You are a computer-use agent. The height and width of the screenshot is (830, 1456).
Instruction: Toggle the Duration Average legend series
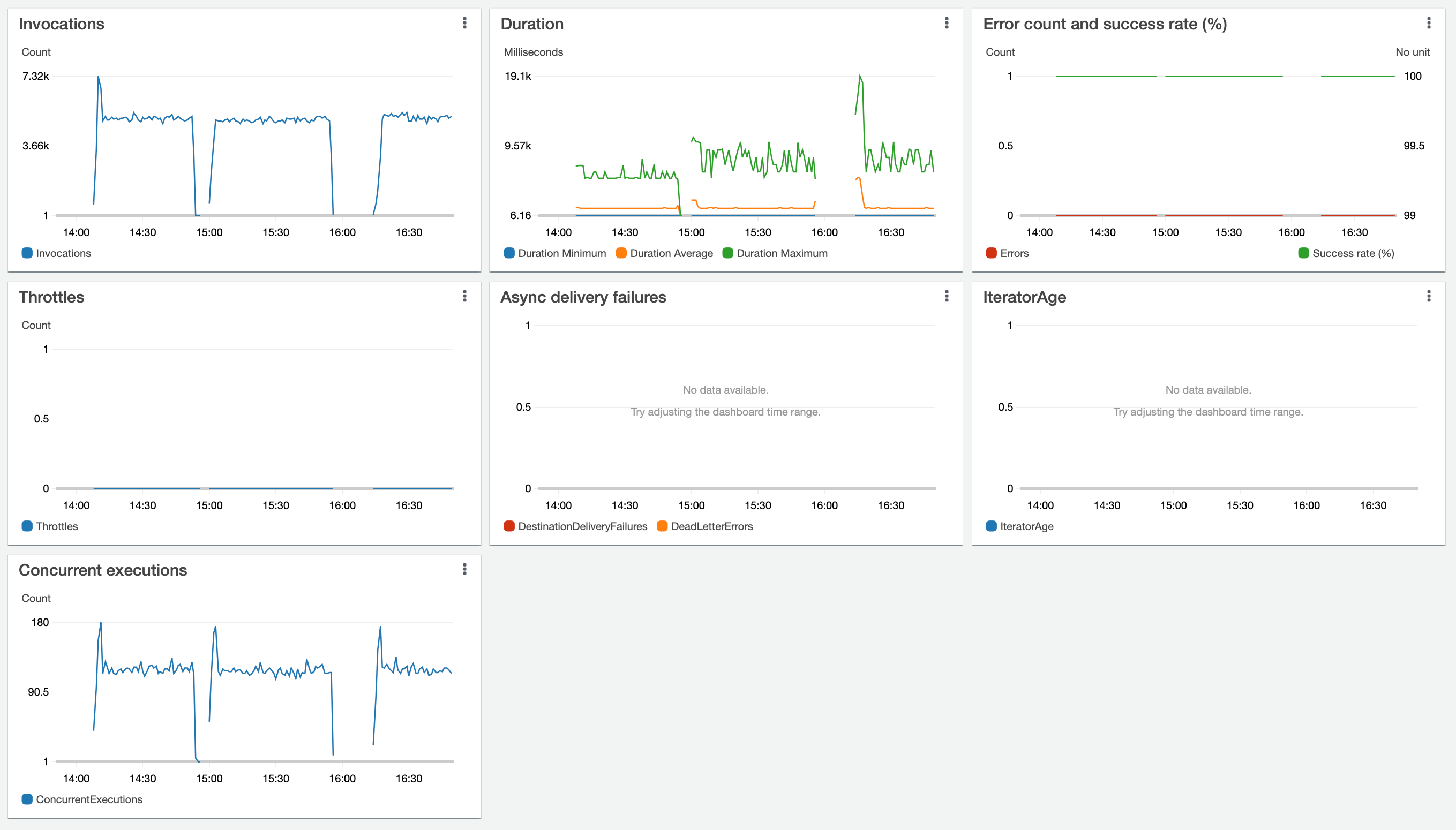[671, 253]
